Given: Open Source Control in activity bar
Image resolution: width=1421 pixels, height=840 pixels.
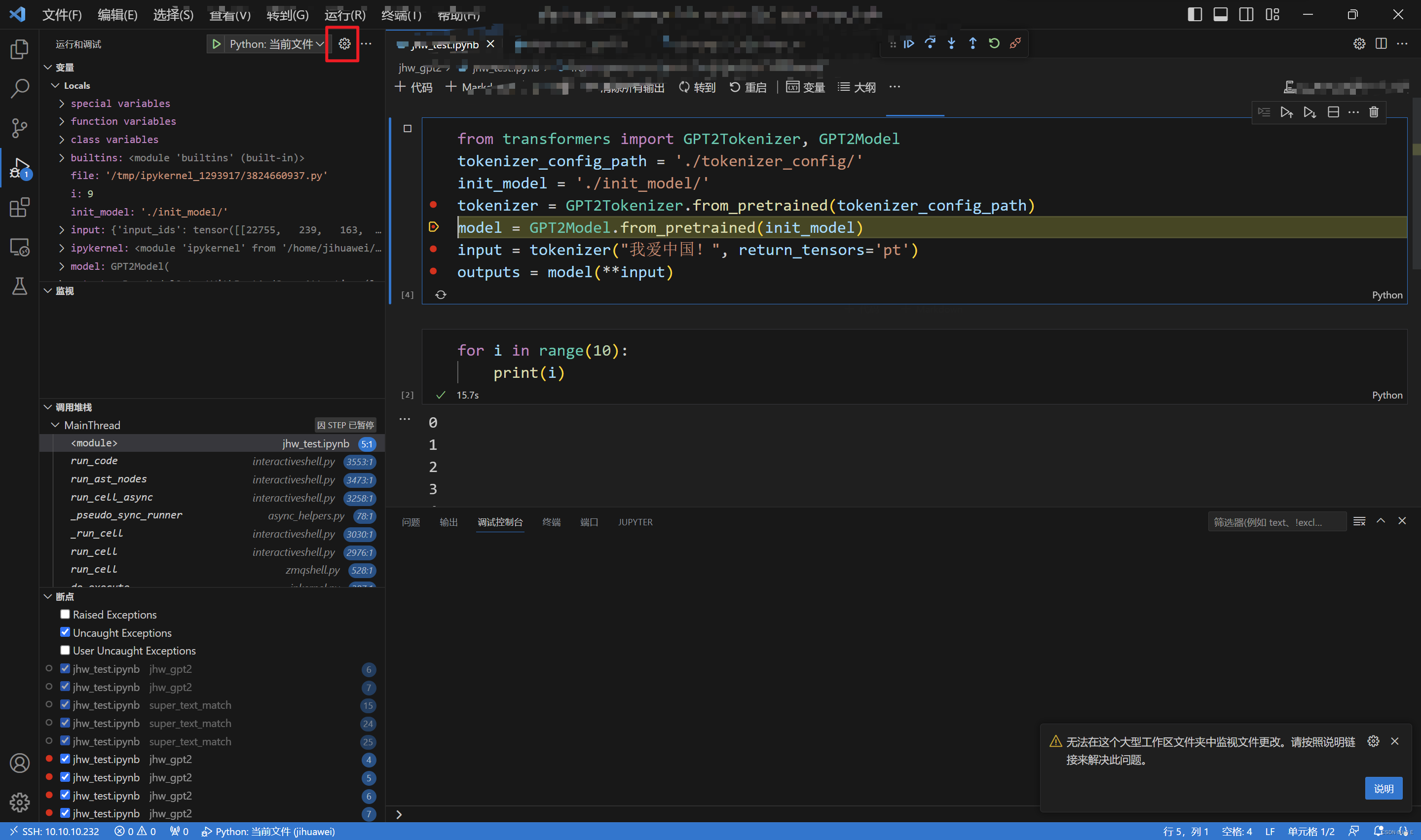Looking at the screenshot, I should (19, 128).
